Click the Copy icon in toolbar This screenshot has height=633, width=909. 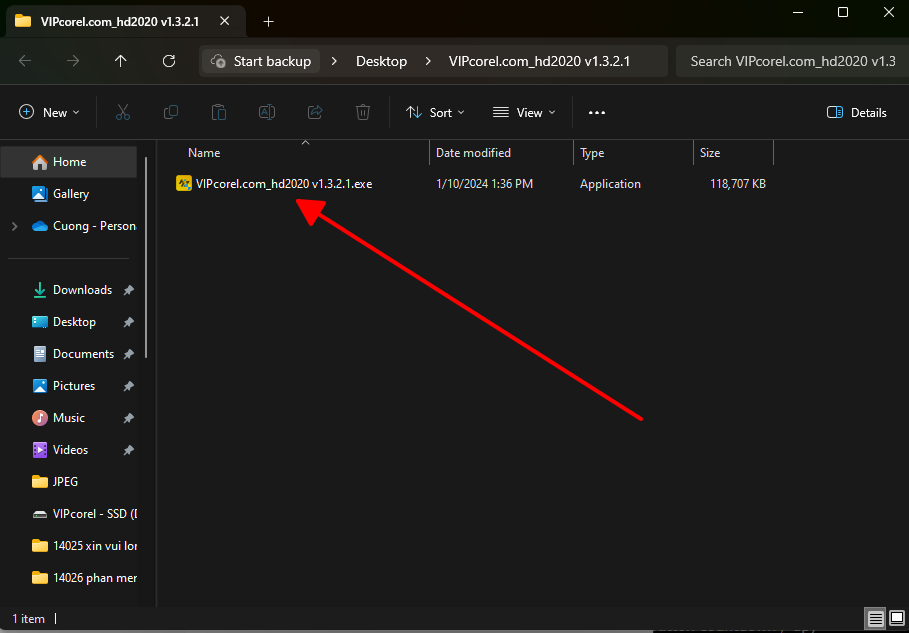[x=171, y=112]
